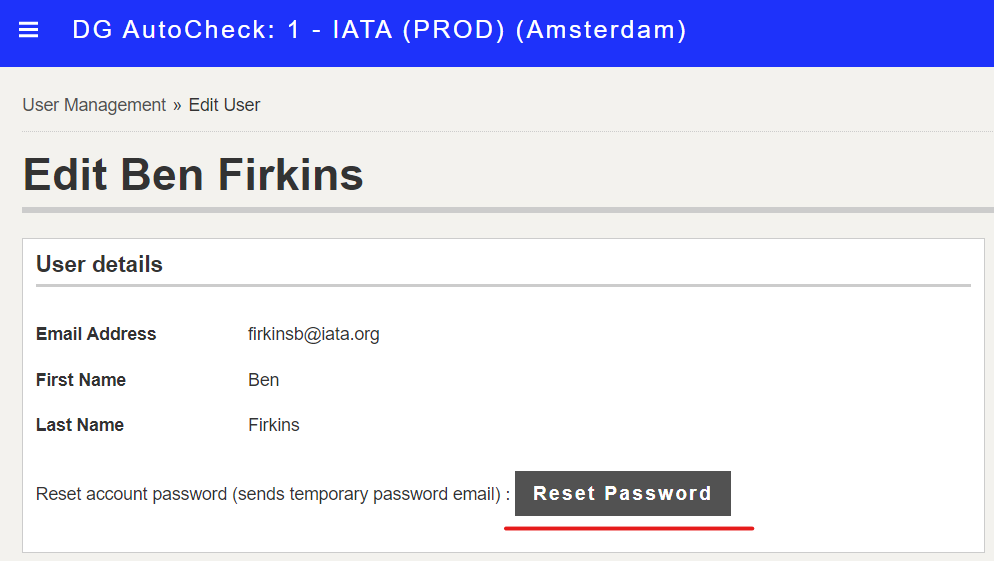Select the last name value Firkins
The height and width of the screenshot is (561, 994).
coord(274,425)
